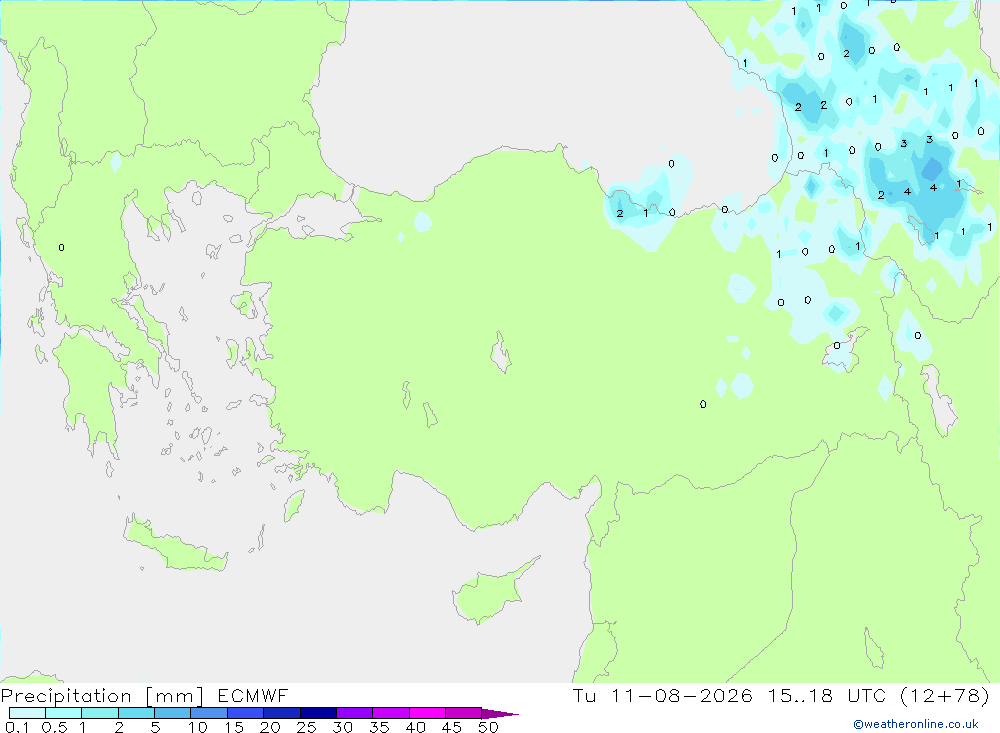
Task: Select the '15..18 UTC' time range text
Action: tap(828, 695)
